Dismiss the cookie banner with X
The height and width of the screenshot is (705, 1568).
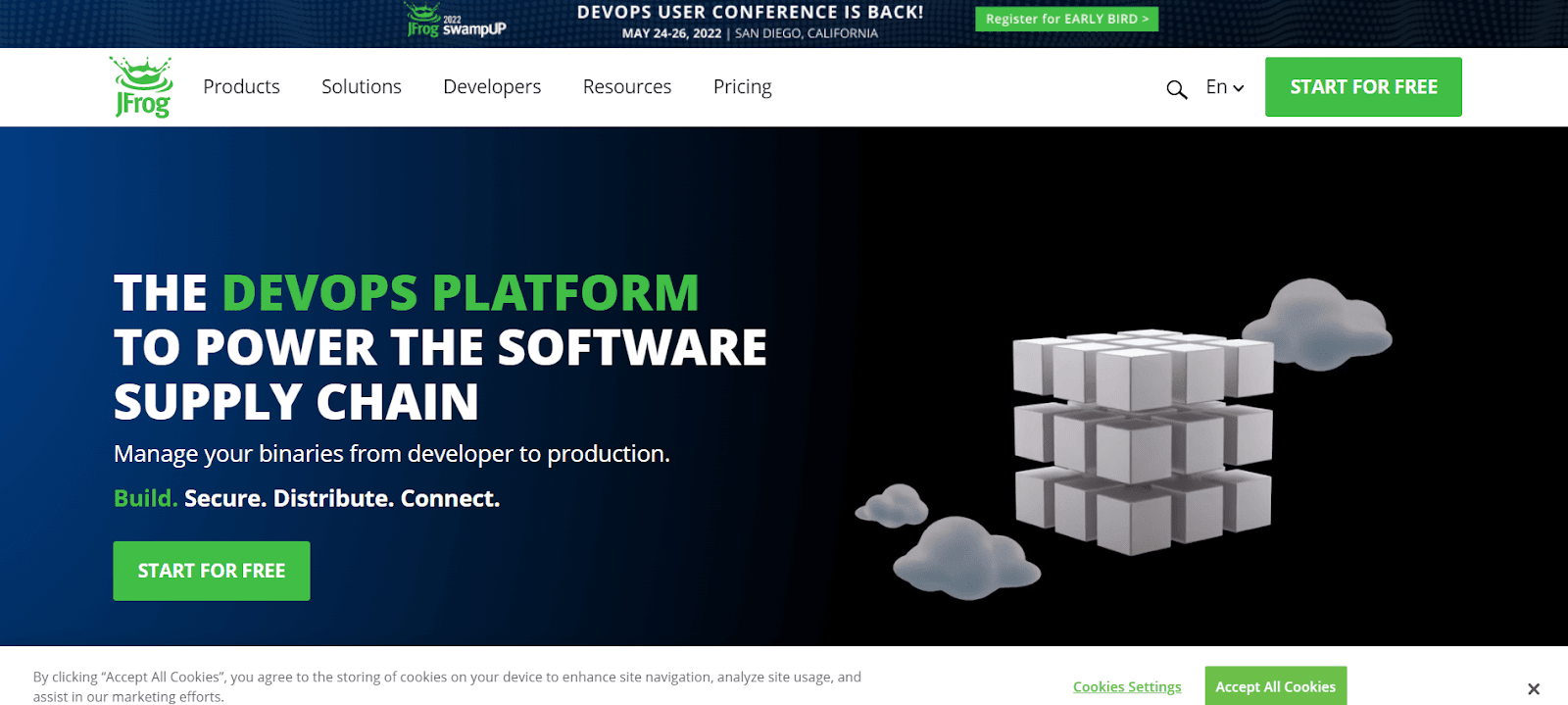coord(1534,688)
